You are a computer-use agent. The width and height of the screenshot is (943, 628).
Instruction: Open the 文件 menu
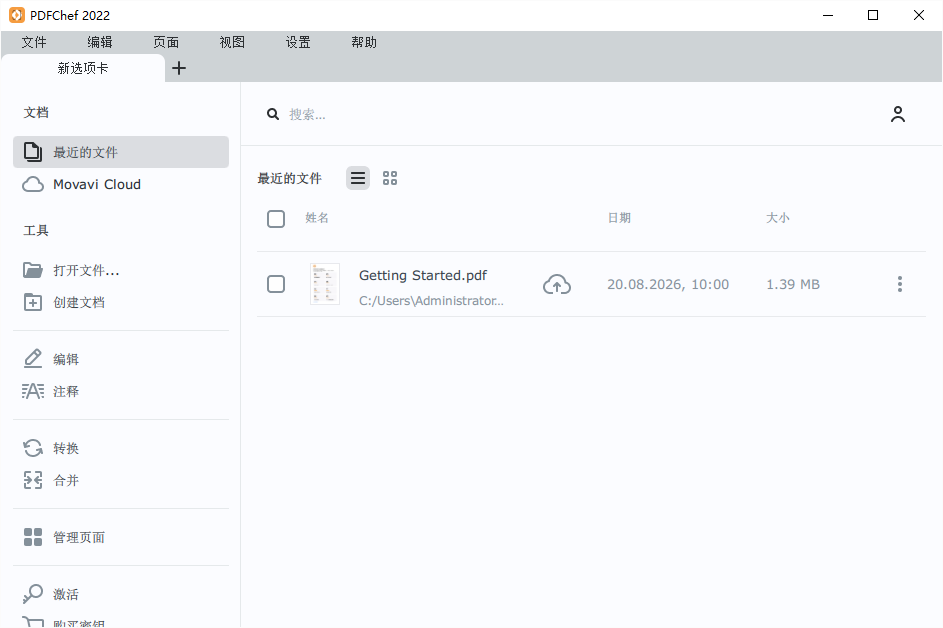coord(34,42)
